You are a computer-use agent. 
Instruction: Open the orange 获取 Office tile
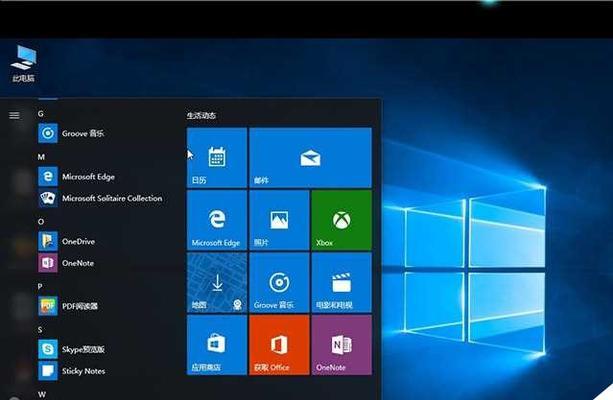(x=279, y=345)
